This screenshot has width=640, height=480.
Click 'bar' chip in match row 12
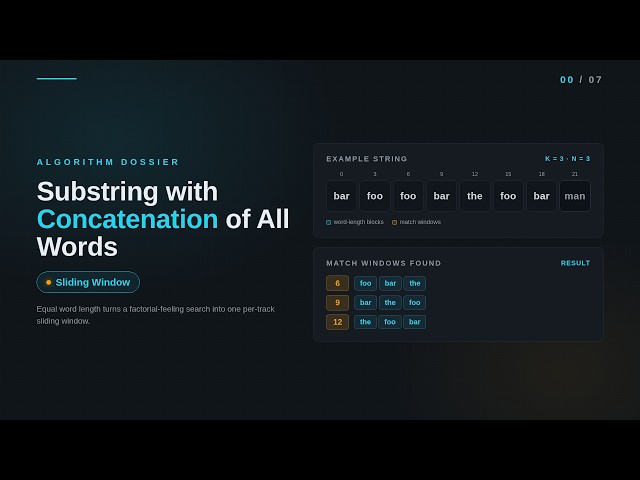coord(415,322)
